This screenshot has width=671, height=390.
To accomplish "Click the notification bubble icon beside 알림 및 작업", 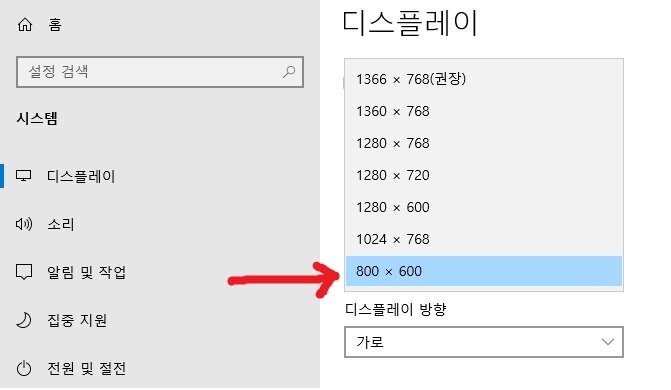I will tap(24, 272).
